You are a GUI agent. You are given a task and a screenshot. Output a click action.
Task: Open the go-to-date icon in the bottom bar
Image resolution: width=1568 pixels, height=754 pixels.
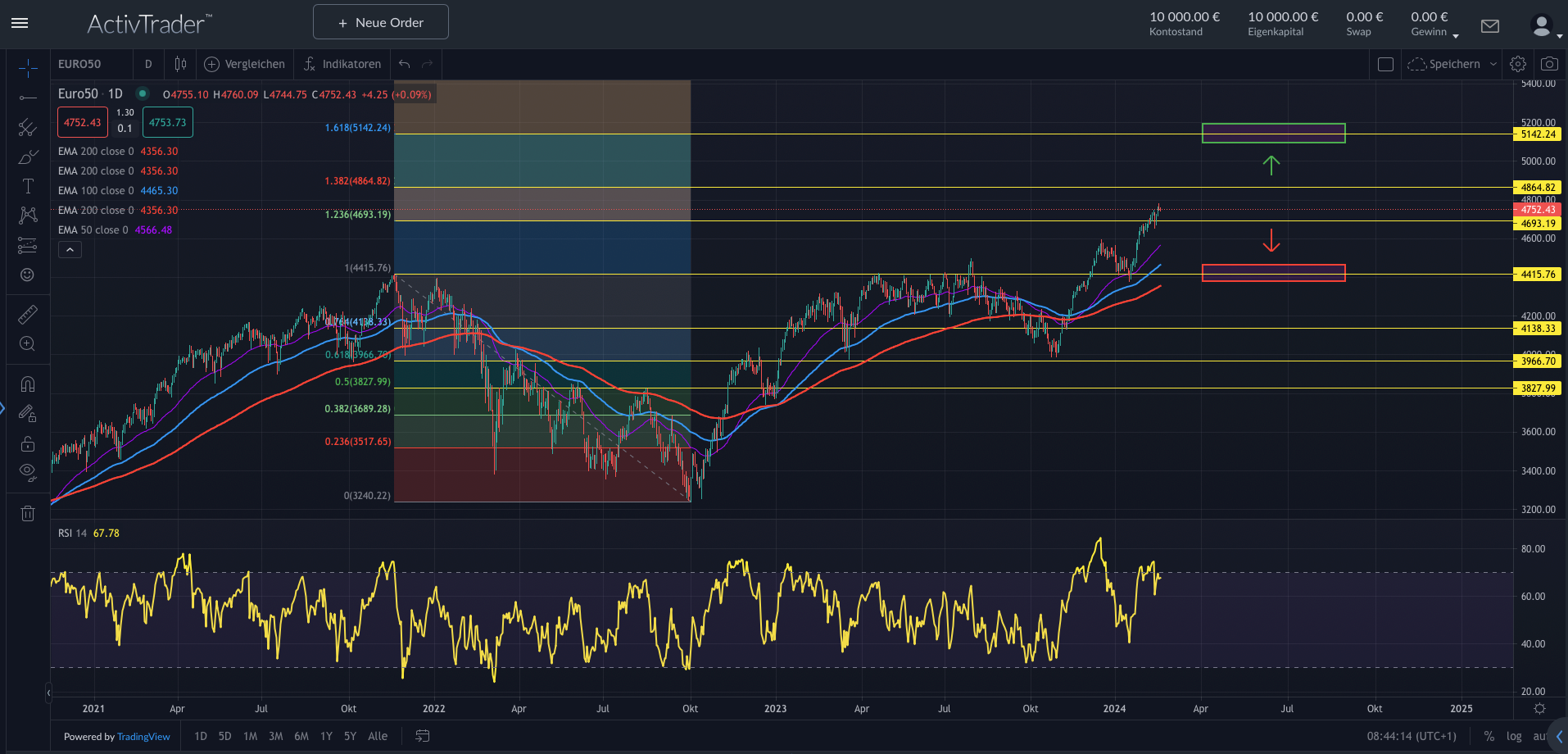tap(422, 736)
